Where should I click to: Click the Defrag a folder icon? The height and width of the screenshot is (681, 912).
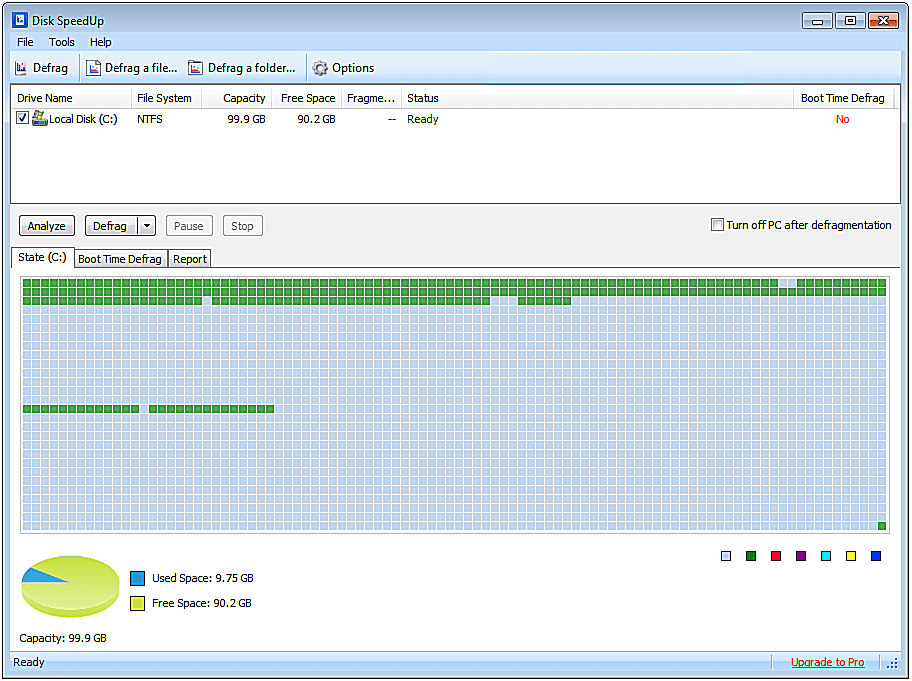coord(196,68)
